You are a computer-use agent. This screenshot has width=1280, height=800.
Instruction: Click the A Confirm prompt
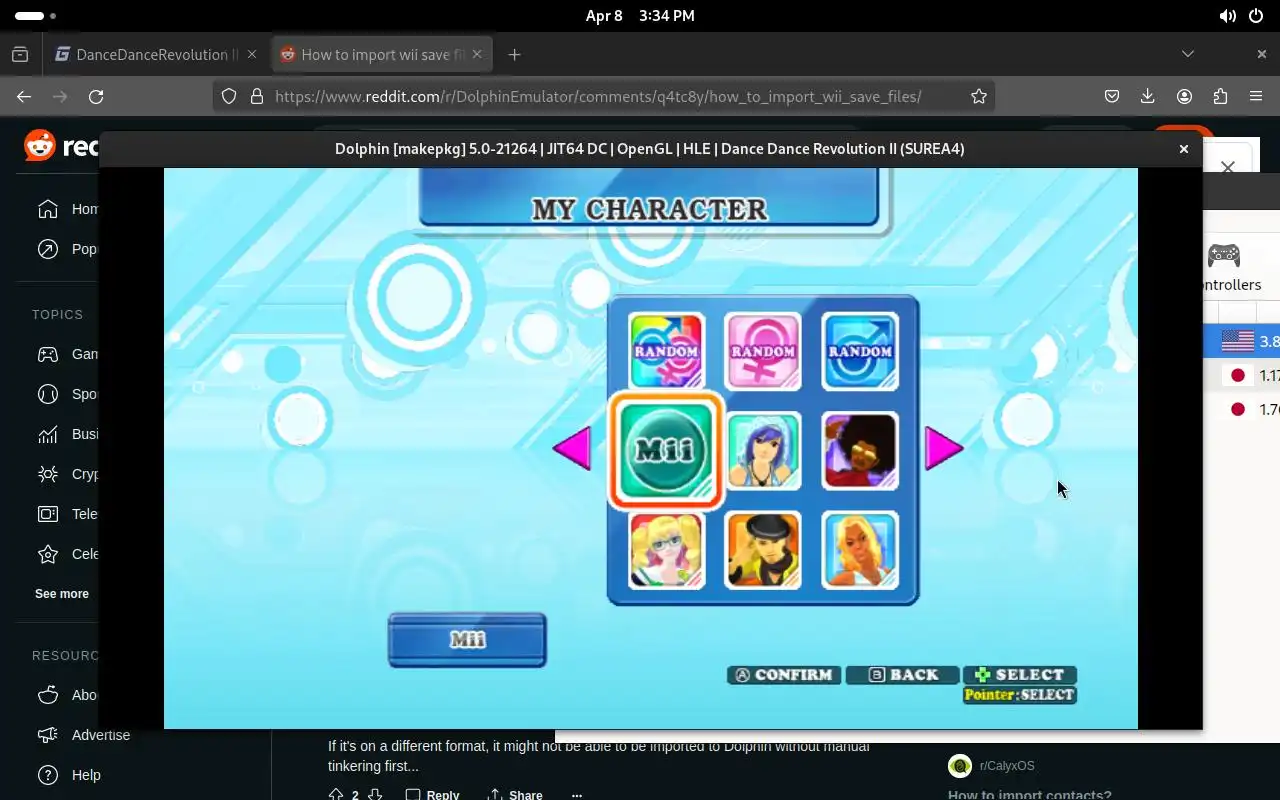(x=784, y=675)
